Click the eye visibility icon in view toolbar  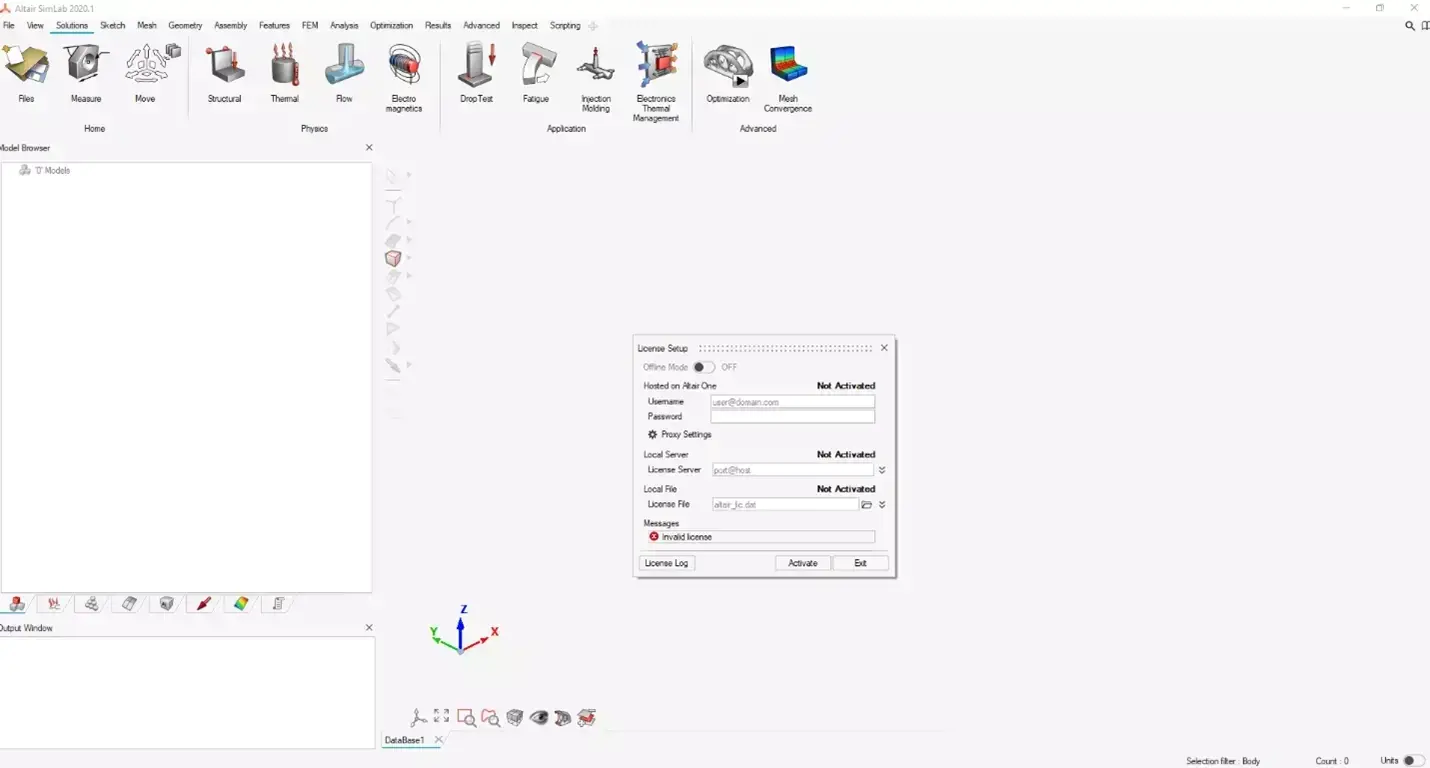pos(539,717)
